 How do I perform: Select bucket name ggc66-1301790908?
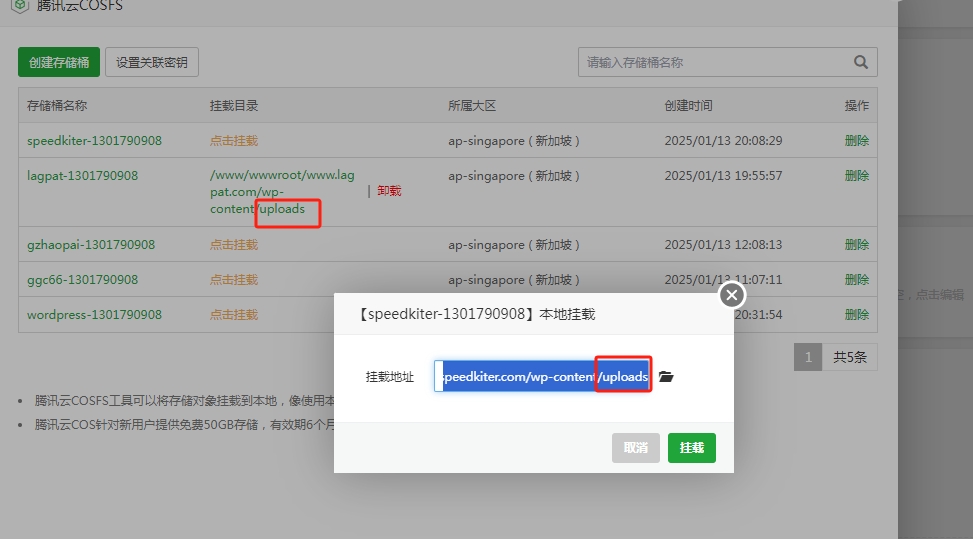point(83,280)
